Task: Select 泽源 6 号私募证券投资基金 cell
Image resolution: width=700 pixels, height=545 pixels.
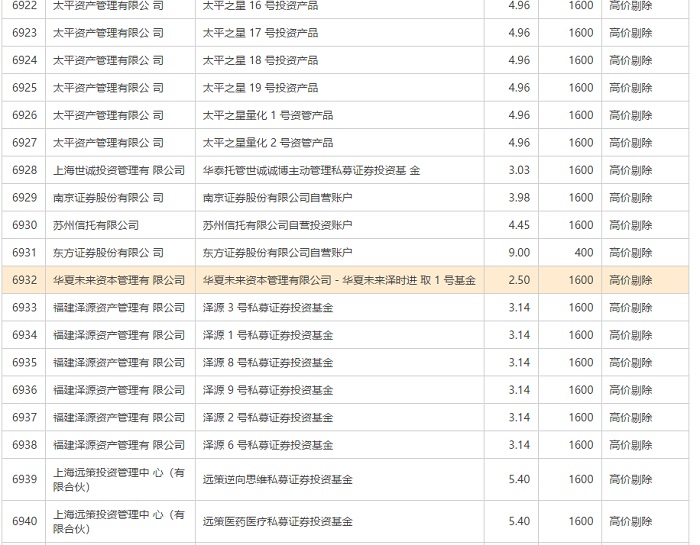Action: (x=268, y=445)
